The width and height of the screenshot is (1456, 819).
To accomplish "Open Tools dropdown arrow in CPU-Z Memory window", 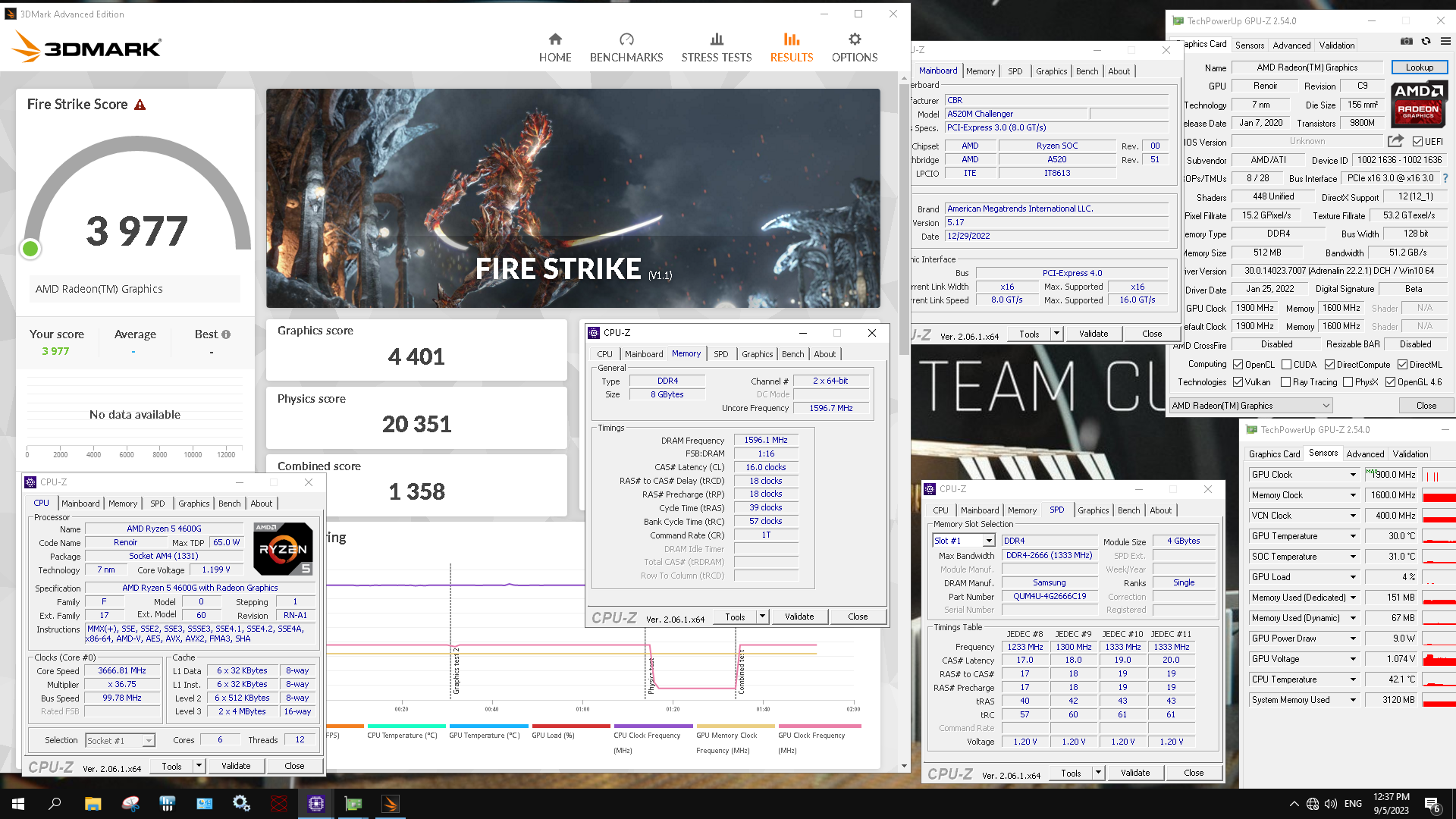I will [x=763, y=617].
